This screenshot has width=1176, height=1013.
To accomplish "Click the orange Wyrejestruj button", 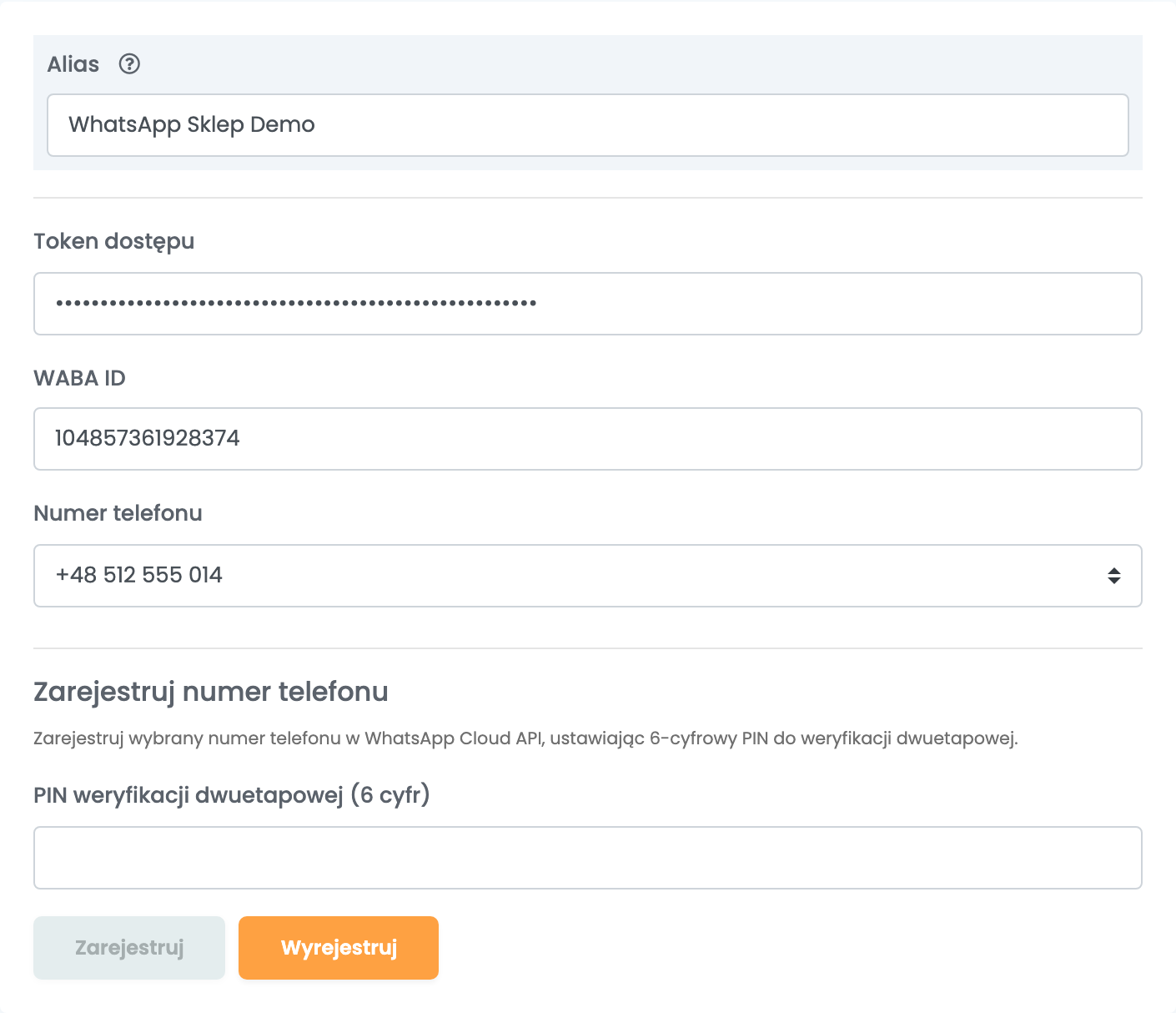I will click(x=339, y=948).
